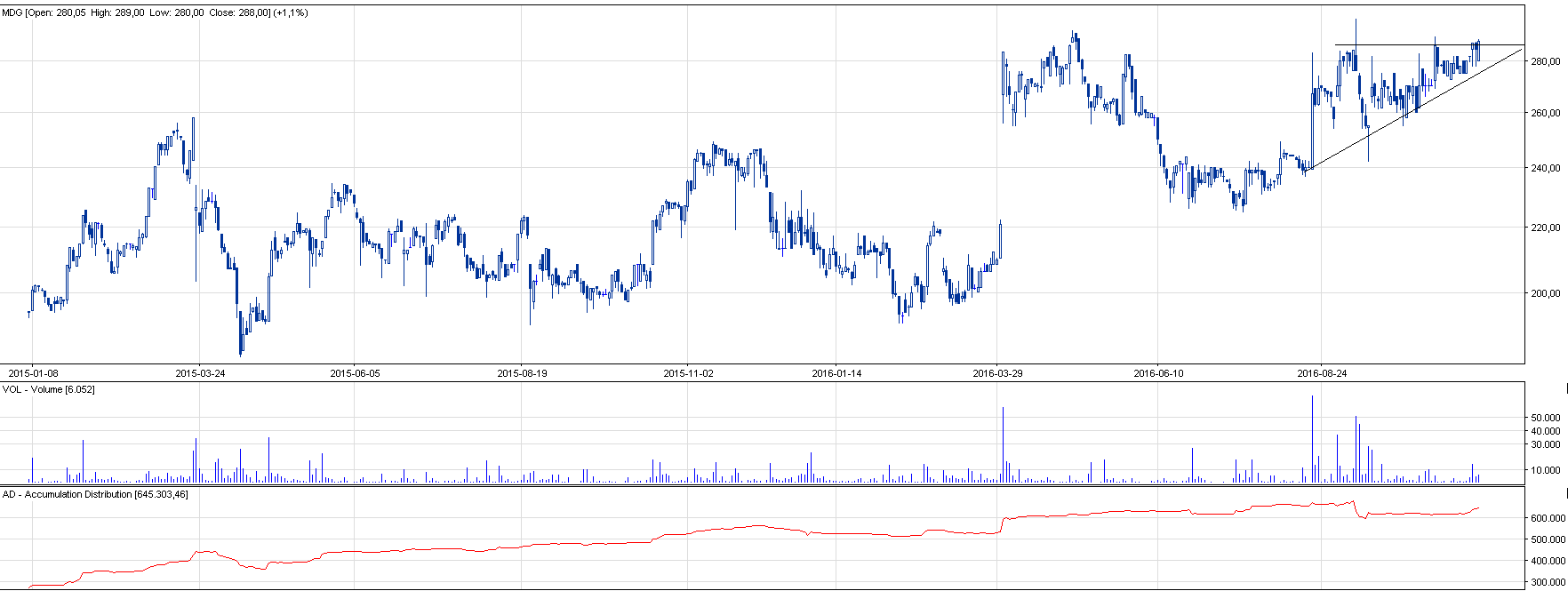Screen dimensions: 1568x591
Task: Click the 2015-11-02 date label
Action: pyautogui.click(x=688, y=373)
